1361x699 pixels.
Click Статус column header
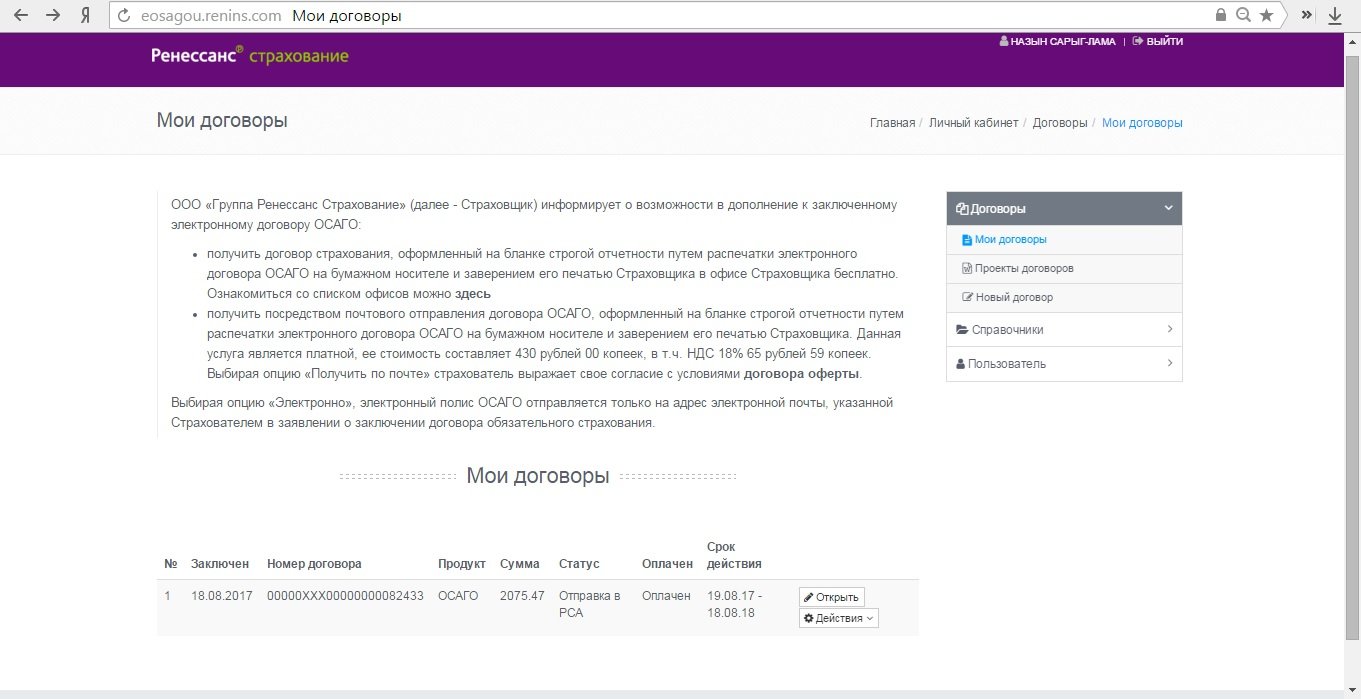tap(579, 564)
